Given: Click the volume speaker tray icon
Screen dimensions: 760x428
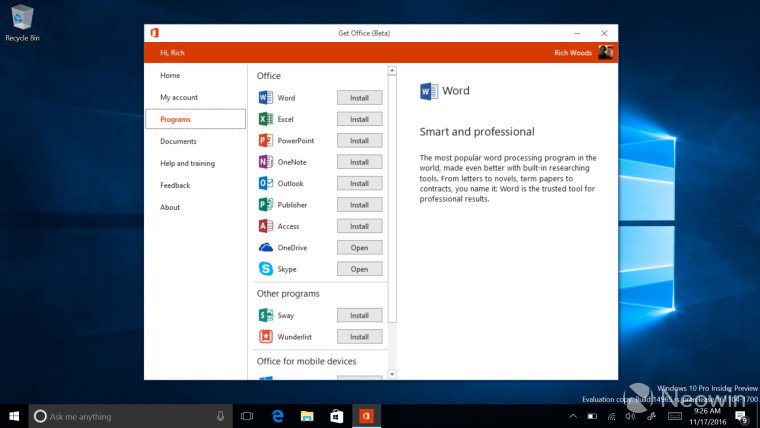Looking at the screenshot, I should point(630,416).
